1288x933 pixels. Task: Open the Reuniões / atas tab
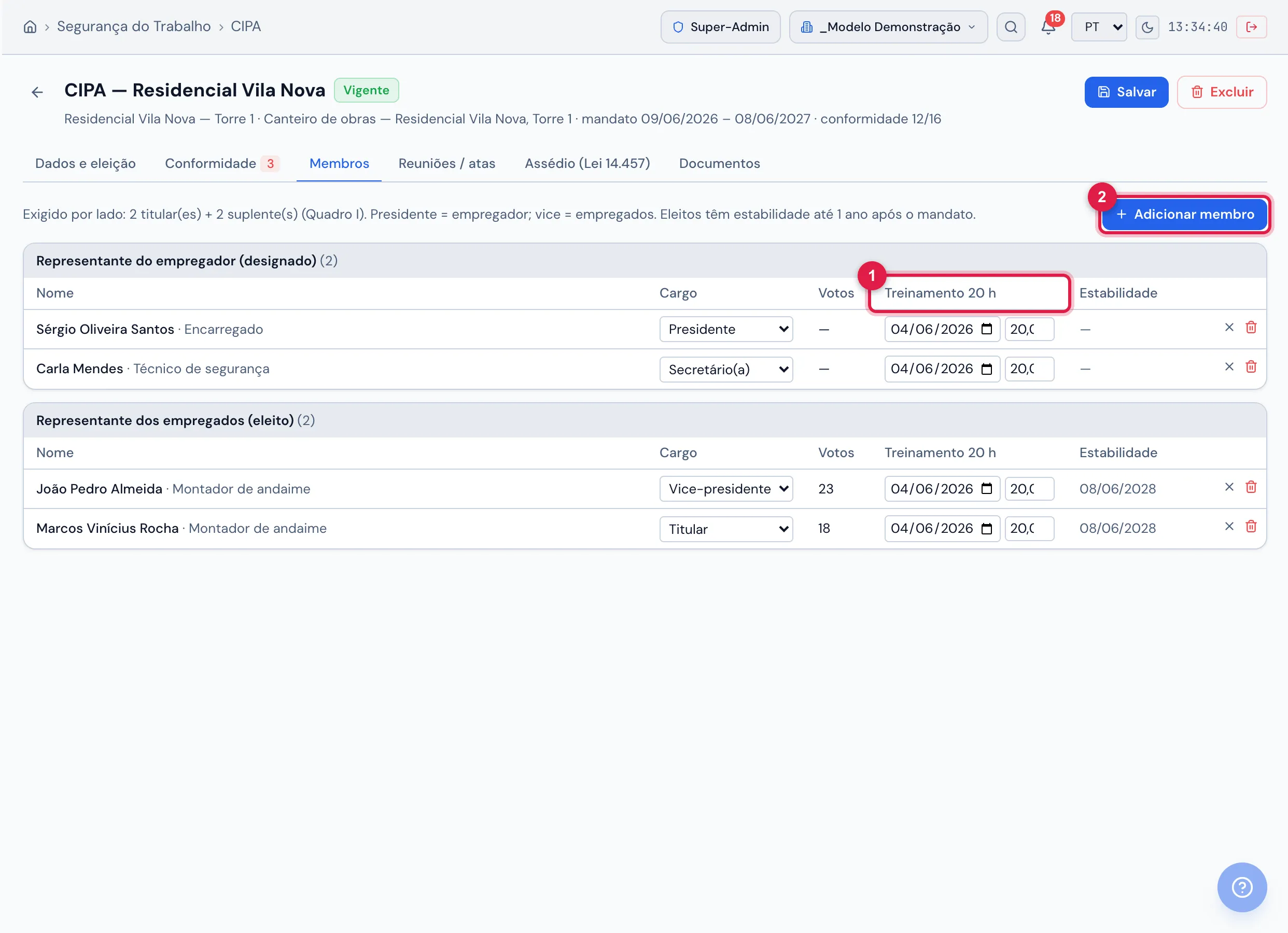(x=447, y=164)
